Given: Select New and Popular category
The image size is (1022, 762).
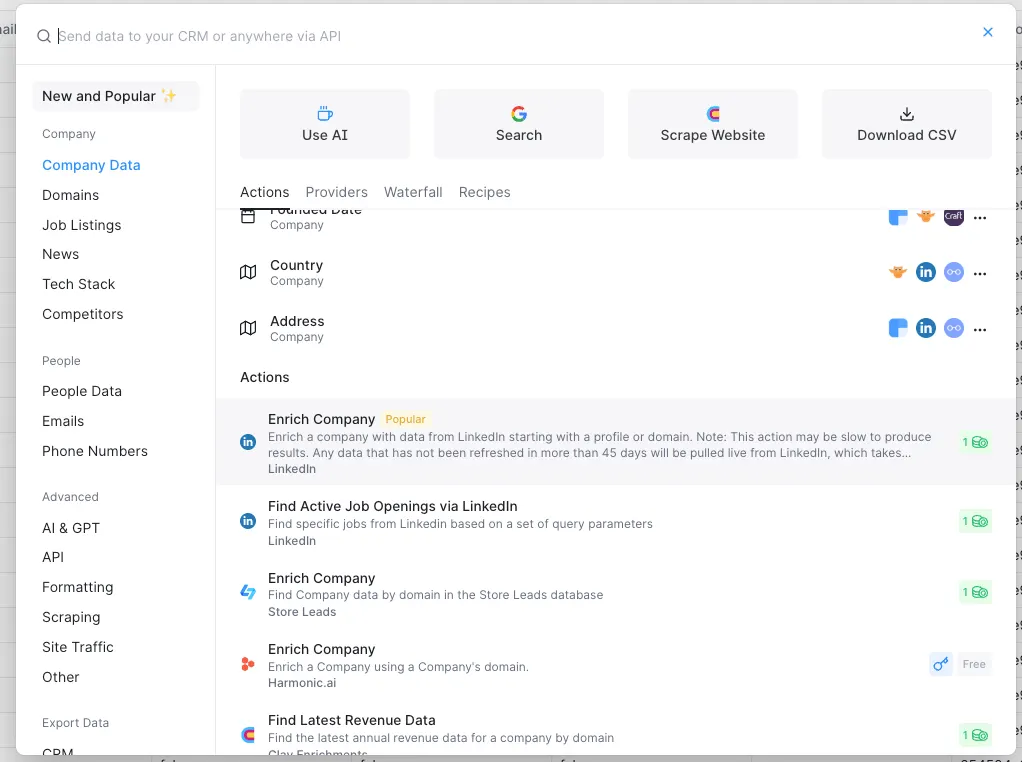Looking at the screenshot, I should (116, 96).
